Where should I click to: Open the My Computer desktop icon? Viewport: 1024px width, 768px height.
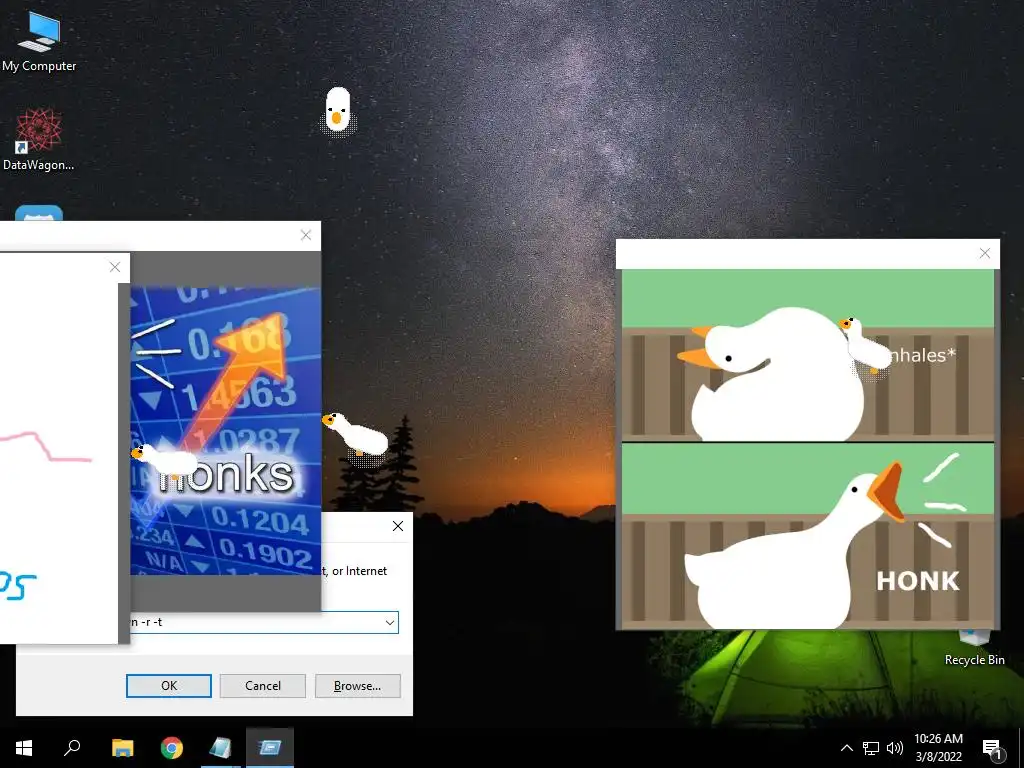[39, 40]
